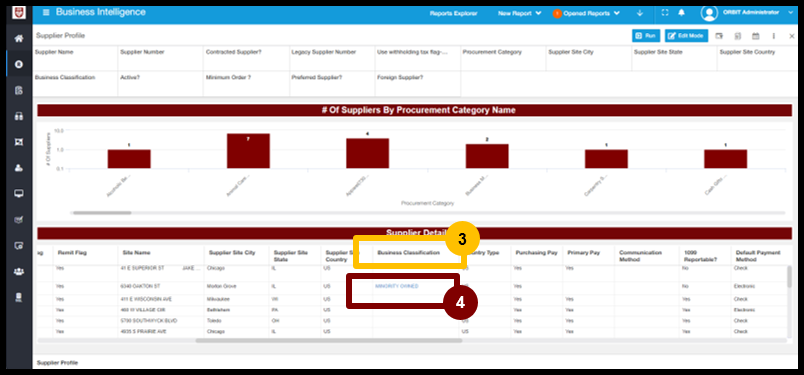
Task: Expand the Opened Reports dropdown
Action: [x=586, y=13]
